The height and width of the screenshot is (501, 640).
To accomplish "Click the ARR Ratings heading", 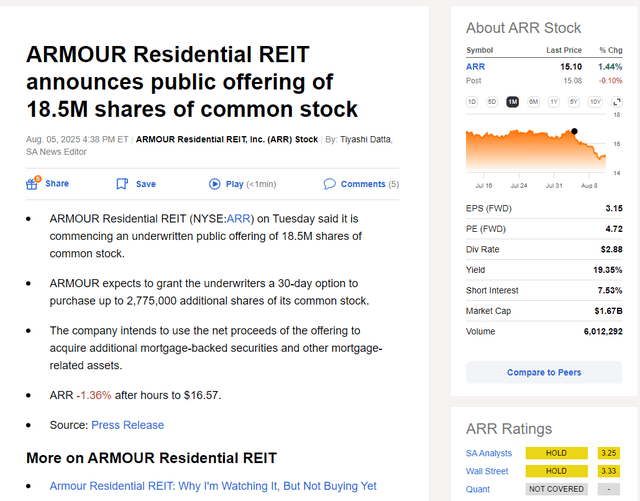I will [x=509, y=429].
